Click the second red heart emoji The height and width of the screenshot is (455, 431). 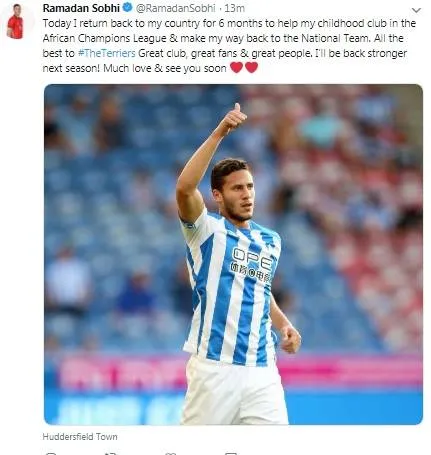251,68
